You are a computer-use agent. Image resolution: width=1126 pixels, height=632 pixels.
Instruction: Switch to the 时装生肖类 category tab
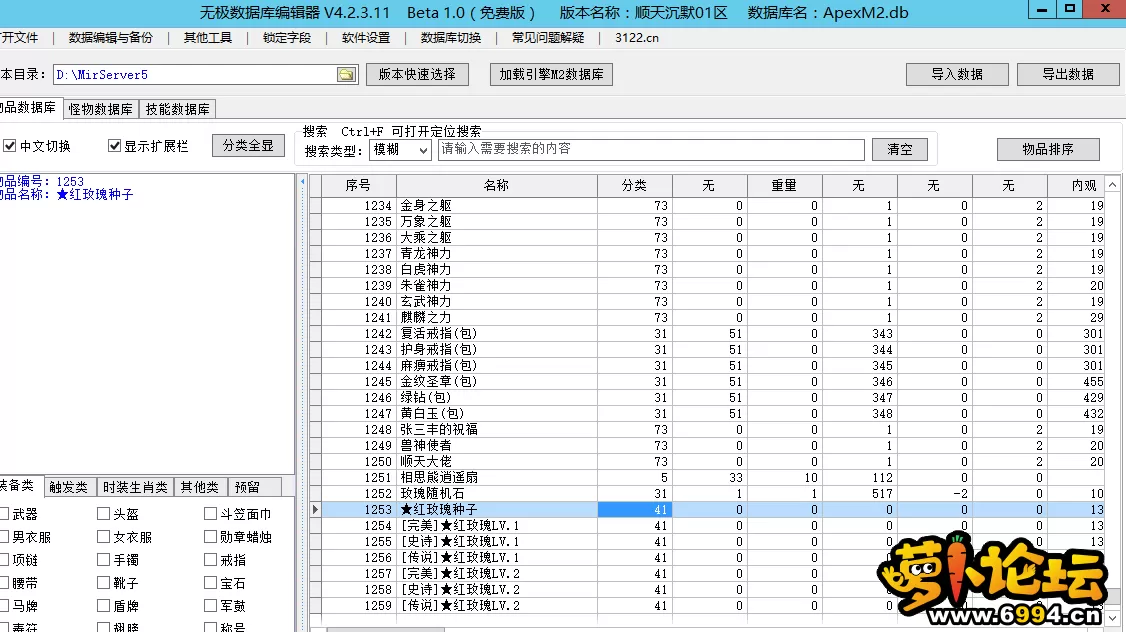coord(135,487)
